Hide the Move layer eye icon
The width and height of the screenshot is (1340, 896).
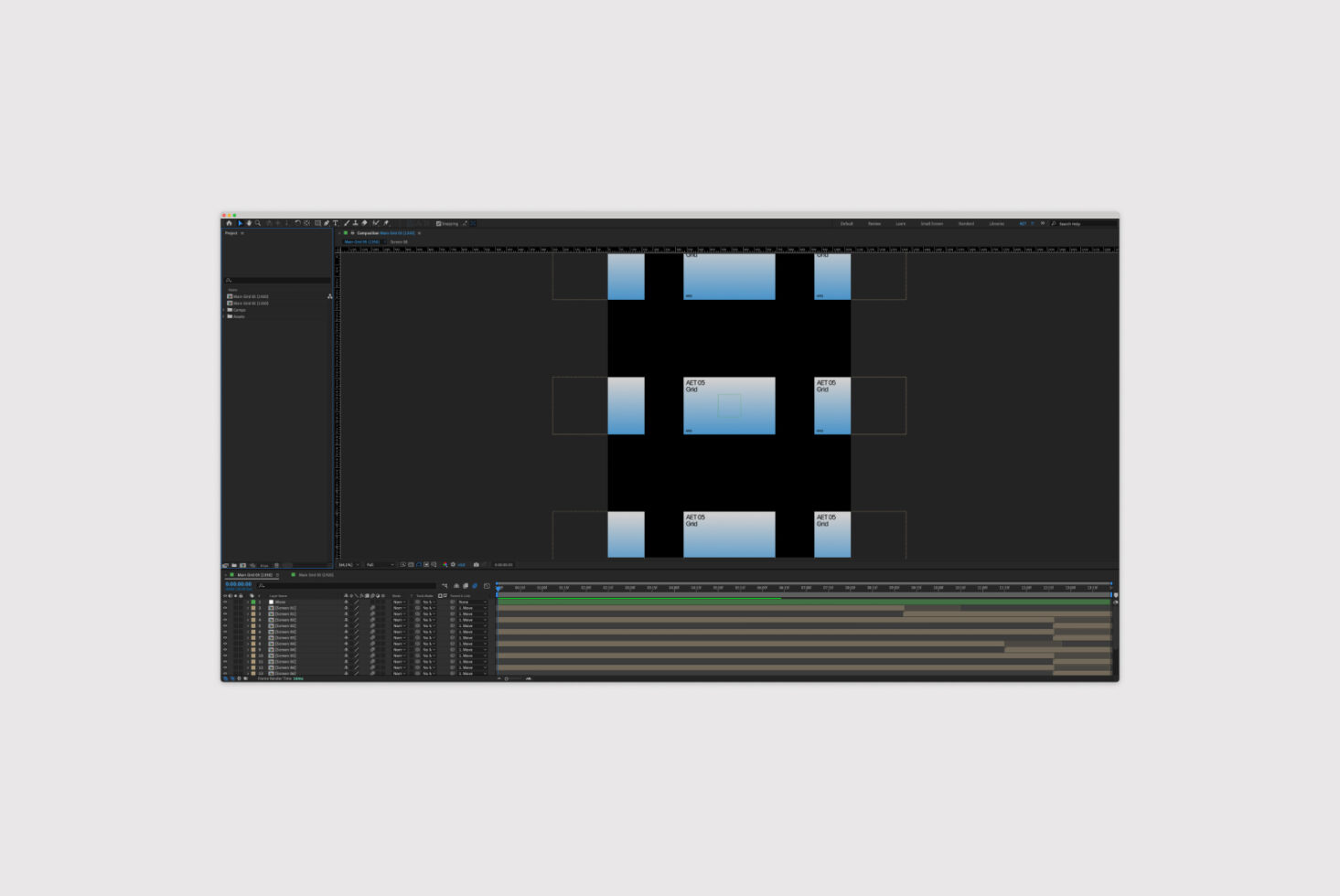pyautogui.click(x=225, y=602)
